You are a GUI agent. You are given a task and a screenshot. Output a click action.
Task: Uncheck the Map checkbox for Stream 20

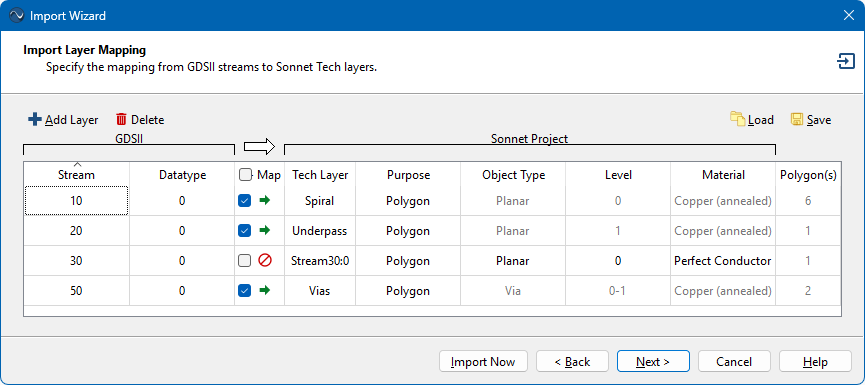click(244, 231)
